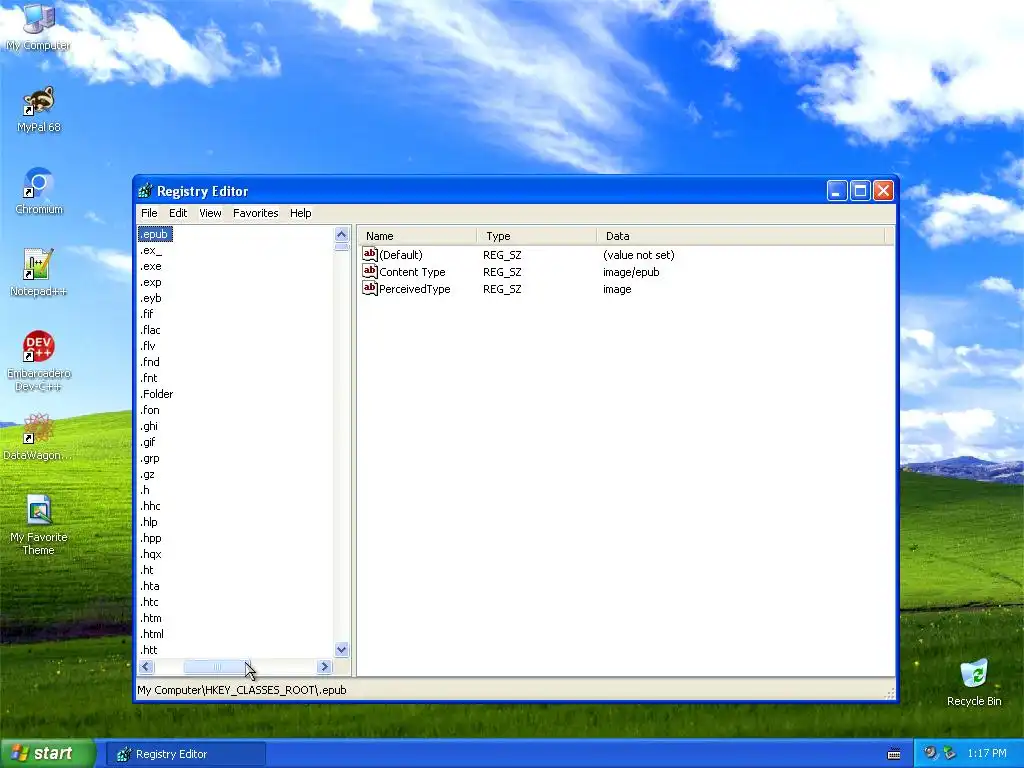Select the .hqx key
Screen dimensions: 1024x768
pos(151,554)
